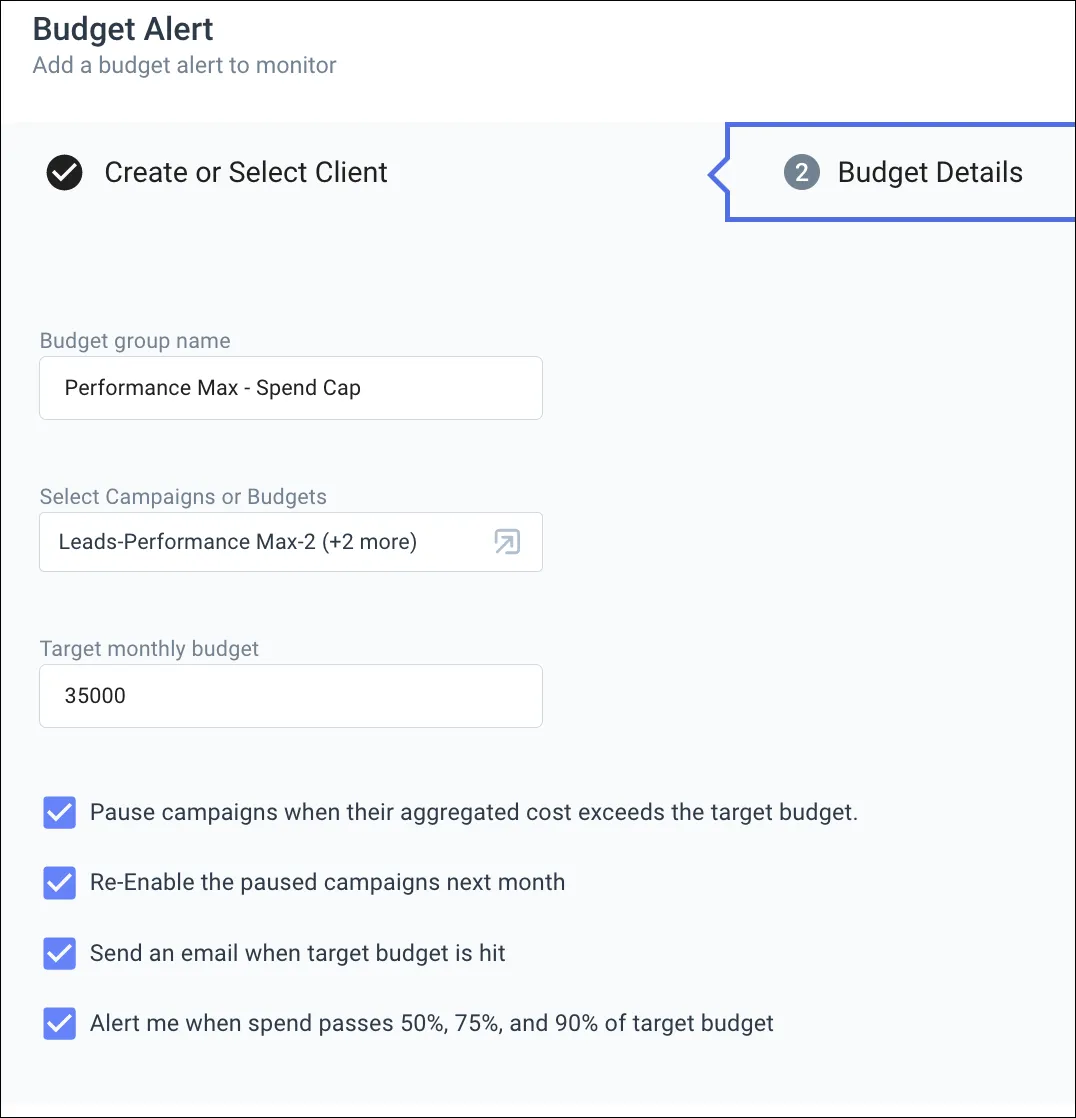Click the step 2 number badge
The height and width of the screenshot is (1118, 1076).
point(801,173)
